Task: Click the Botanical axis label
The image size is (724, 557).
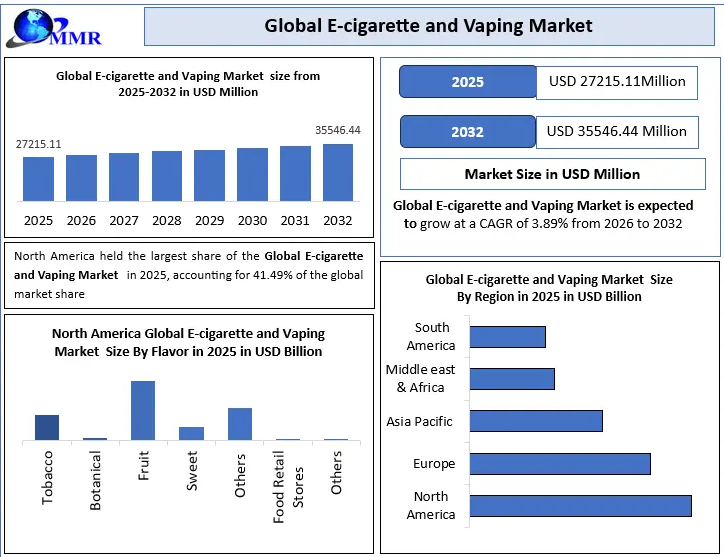Action: [95, 480]
